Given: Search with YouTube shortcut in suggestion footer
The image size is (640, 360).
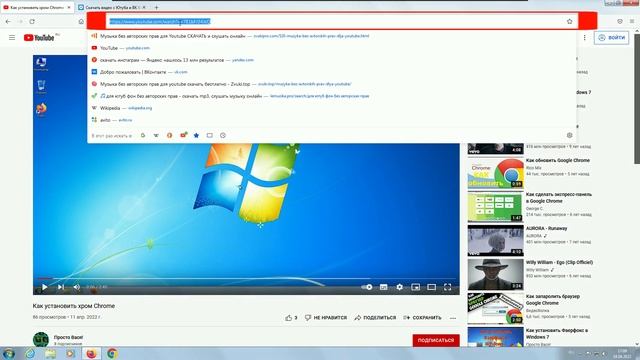Looking at the screenshot, I should [x=183, y=135].
